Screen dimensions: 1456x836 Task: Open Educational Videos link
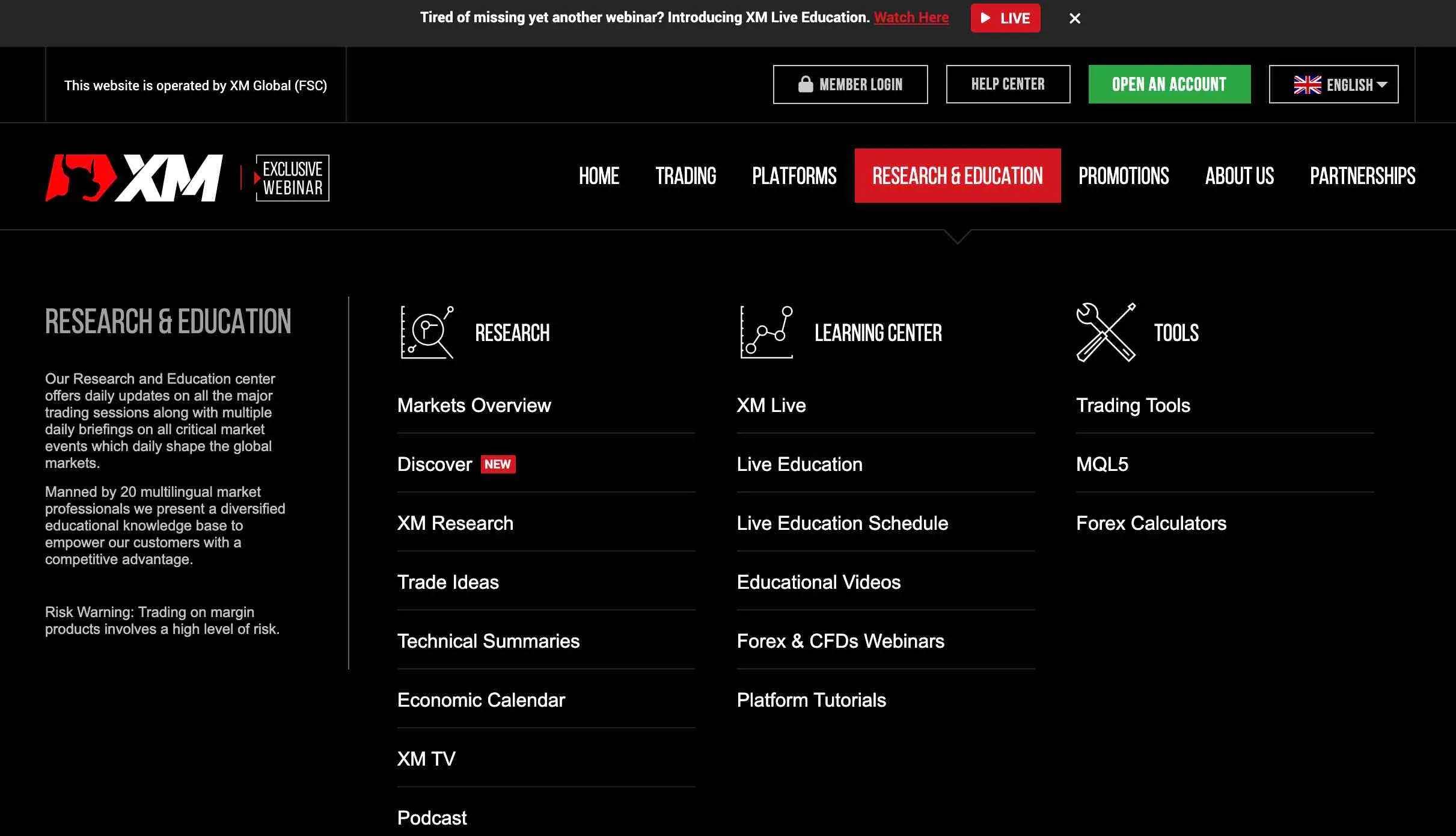tap(819, 582)
